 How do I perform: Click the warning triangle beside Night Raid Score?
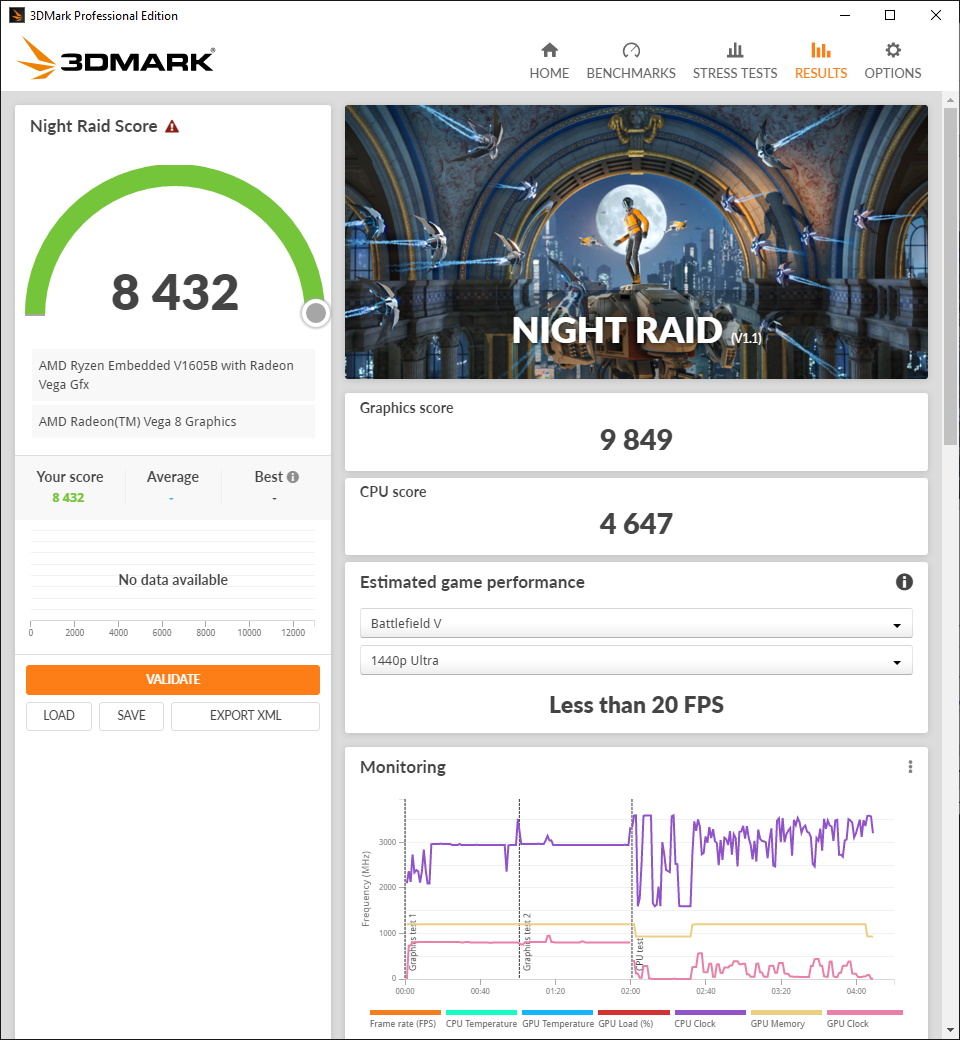coord(172,126)
